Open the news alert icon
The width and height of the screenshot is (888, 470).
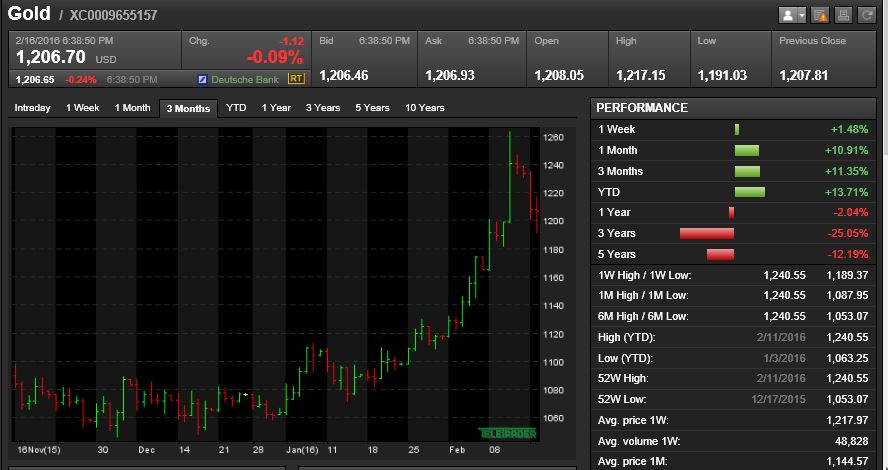click(x=820, y=15)
